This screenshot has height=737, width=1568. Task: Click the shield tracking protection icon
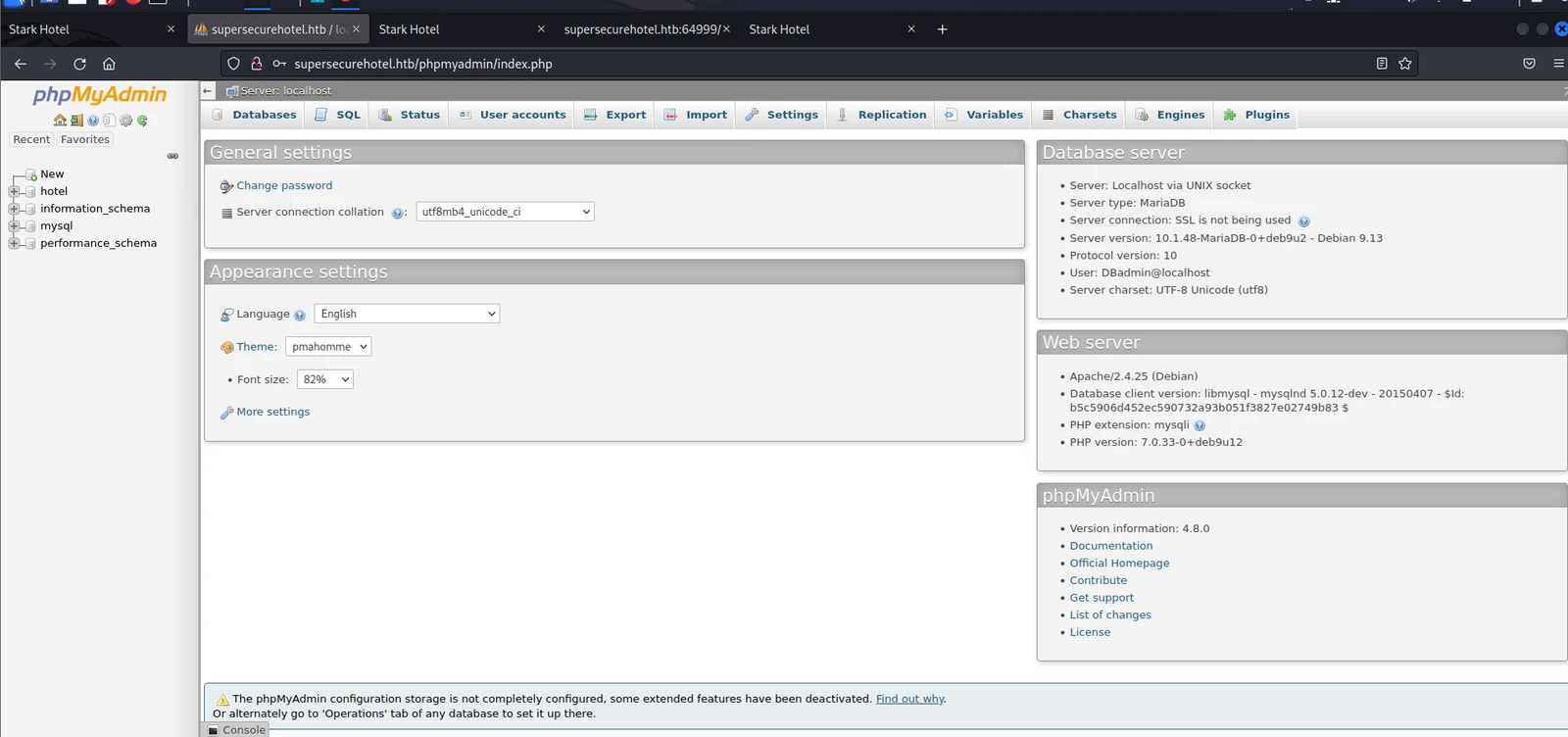233,64
